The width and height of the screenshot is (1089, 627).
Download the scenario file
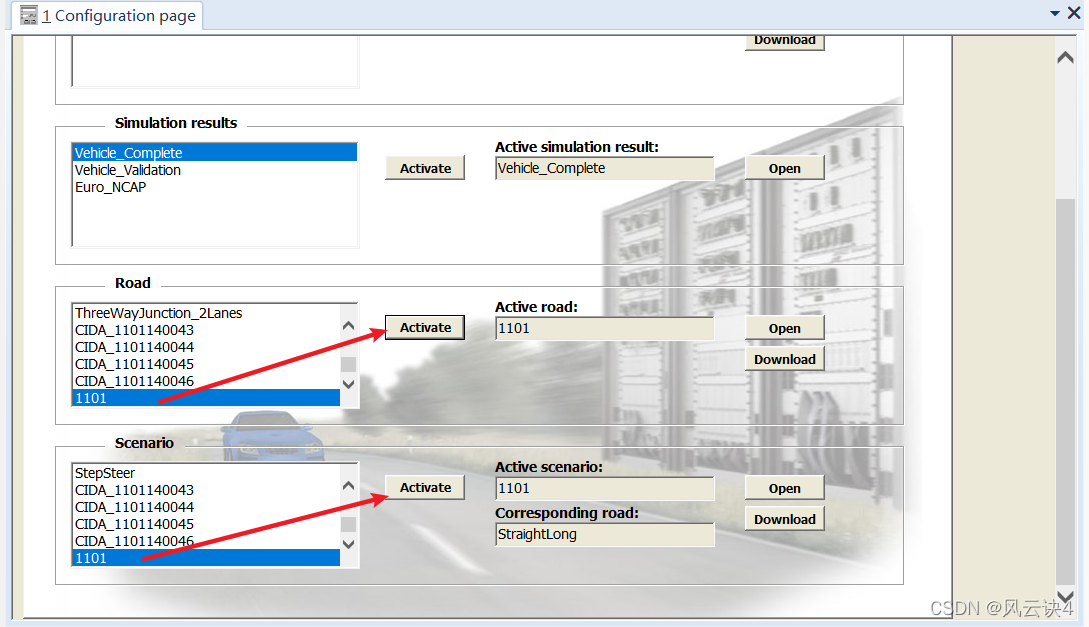coord(784,519)
